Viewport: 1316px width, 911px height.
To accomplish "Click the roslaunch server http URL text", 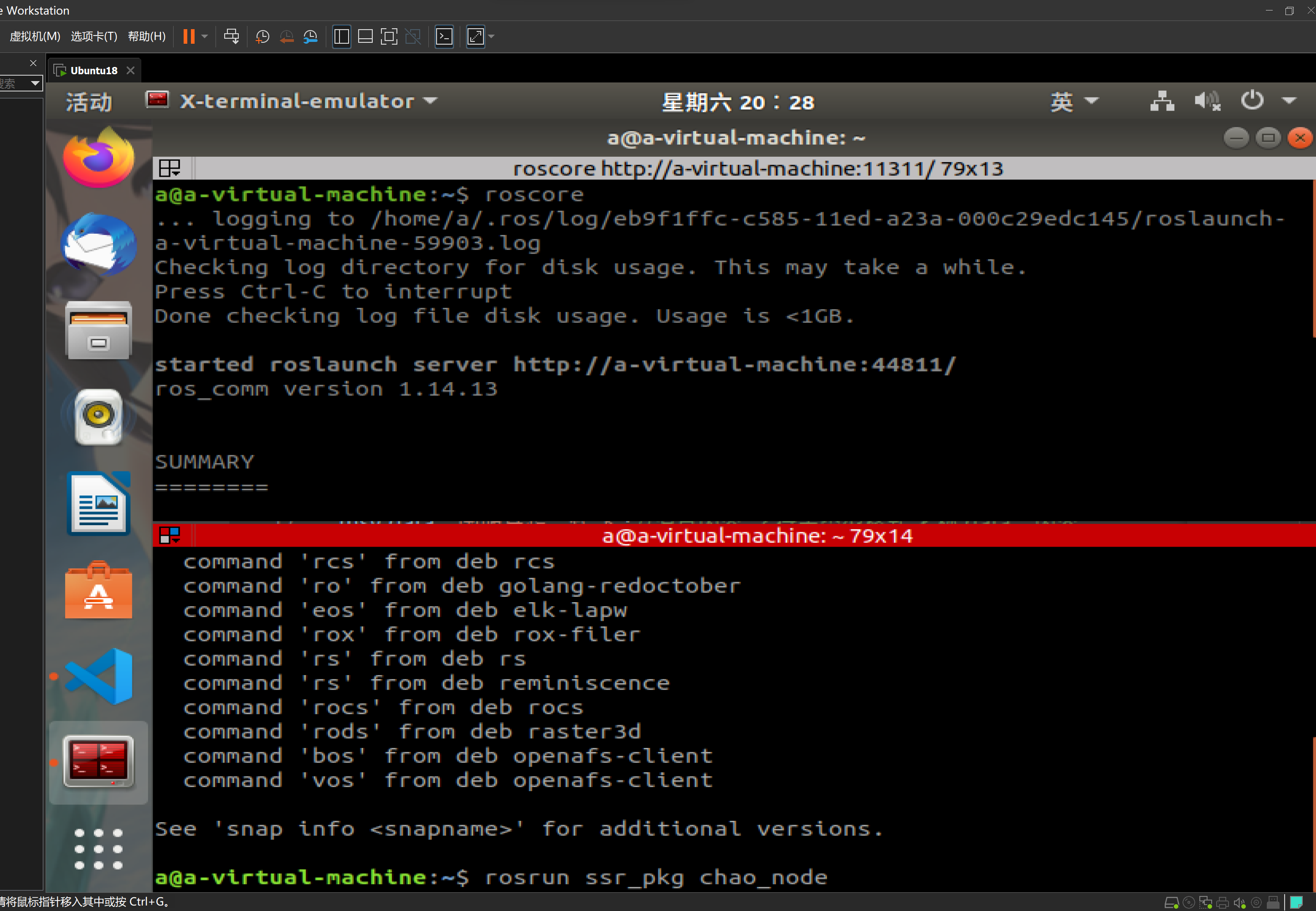I will pos(735,364).
